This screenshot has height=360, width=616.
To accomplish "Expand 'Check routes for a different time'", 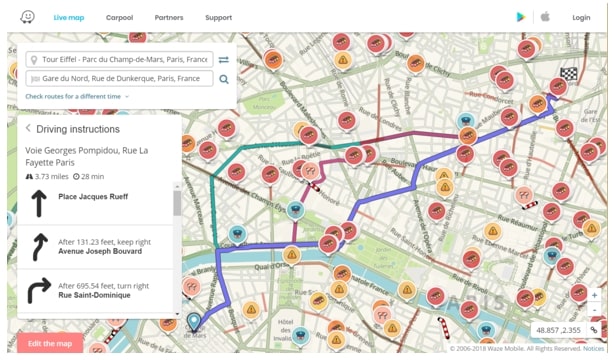I will 77,96.
